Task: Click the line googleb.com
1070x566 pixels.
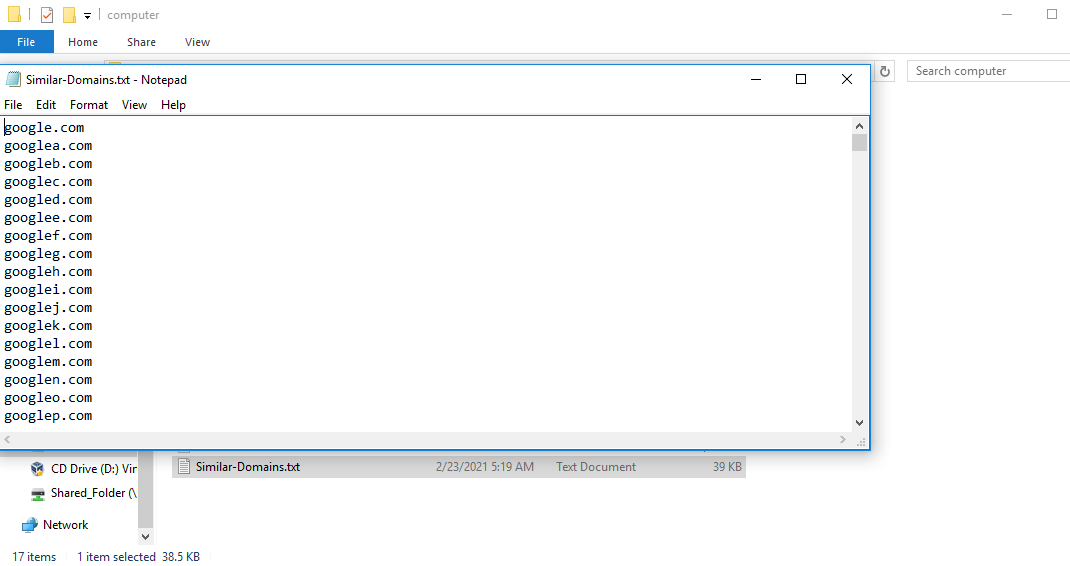Action: (x=48, y=164)
